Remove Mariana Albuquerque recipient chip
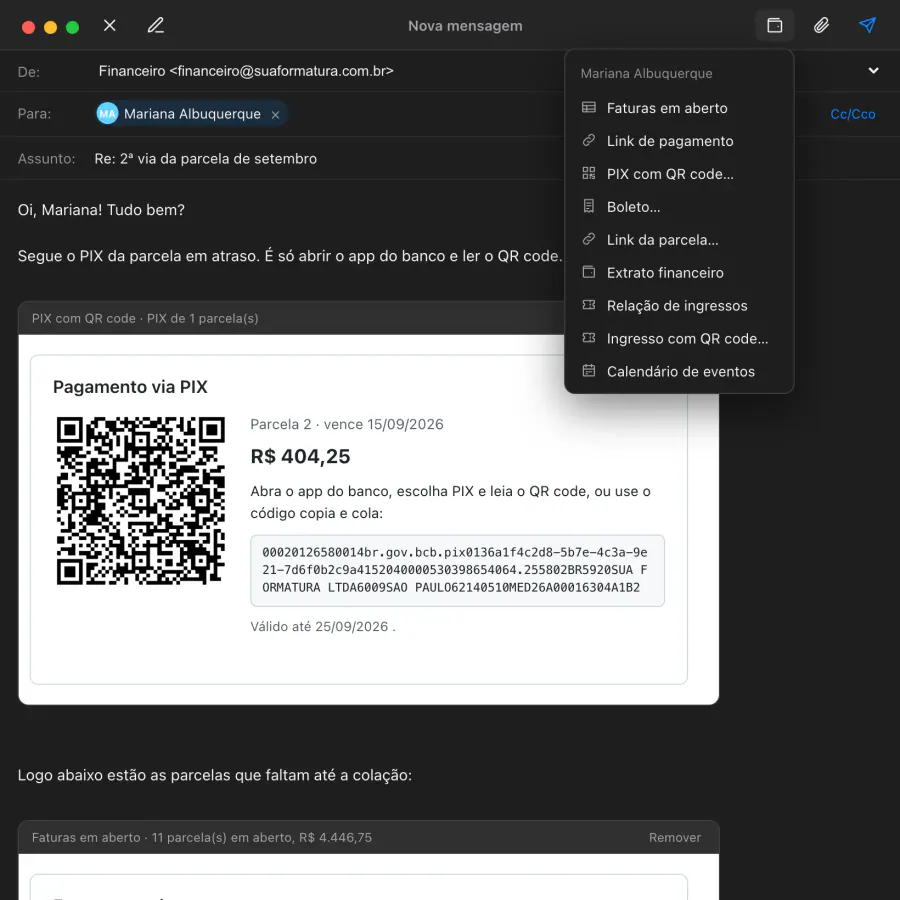The image size is (900, 900). (276, 115)
